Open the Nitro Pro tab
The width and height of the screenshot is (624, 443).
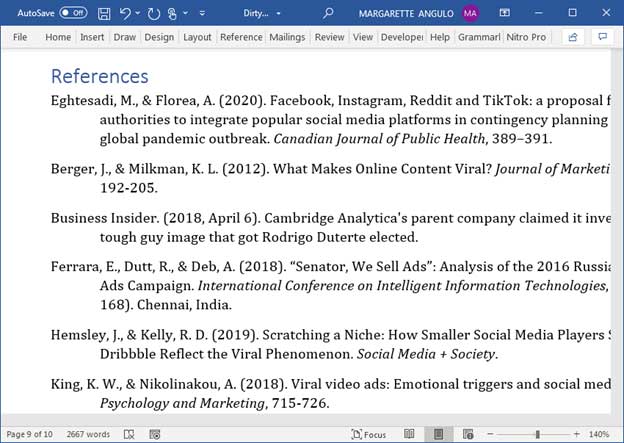[x=526, y=37]
